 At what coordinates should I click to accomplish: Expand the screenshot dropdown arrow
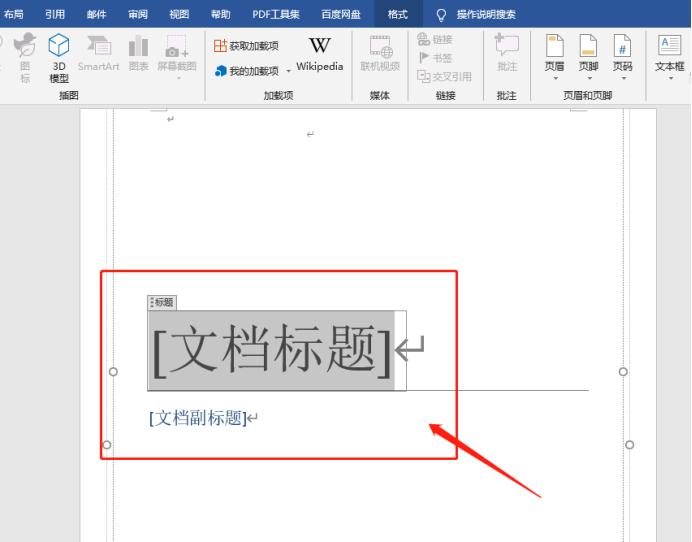coord(179,79)
